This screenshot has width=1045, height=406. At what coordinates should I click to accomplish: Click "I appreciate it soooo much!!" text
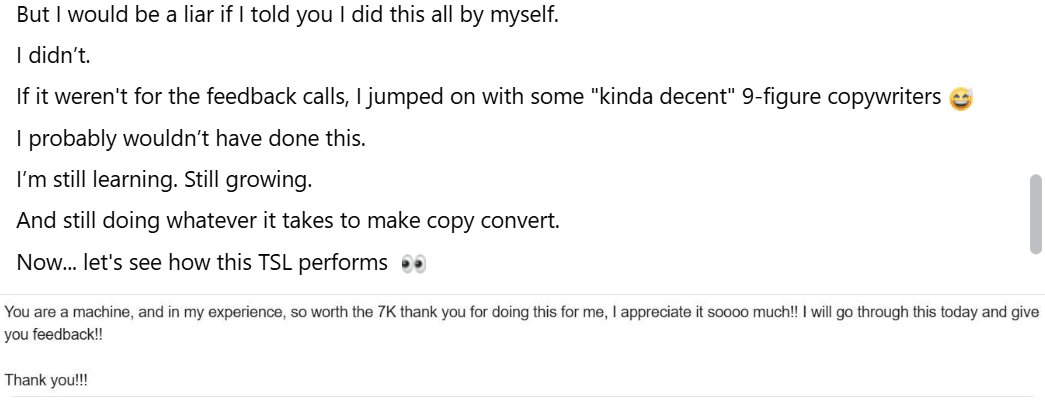click(688, 313)
